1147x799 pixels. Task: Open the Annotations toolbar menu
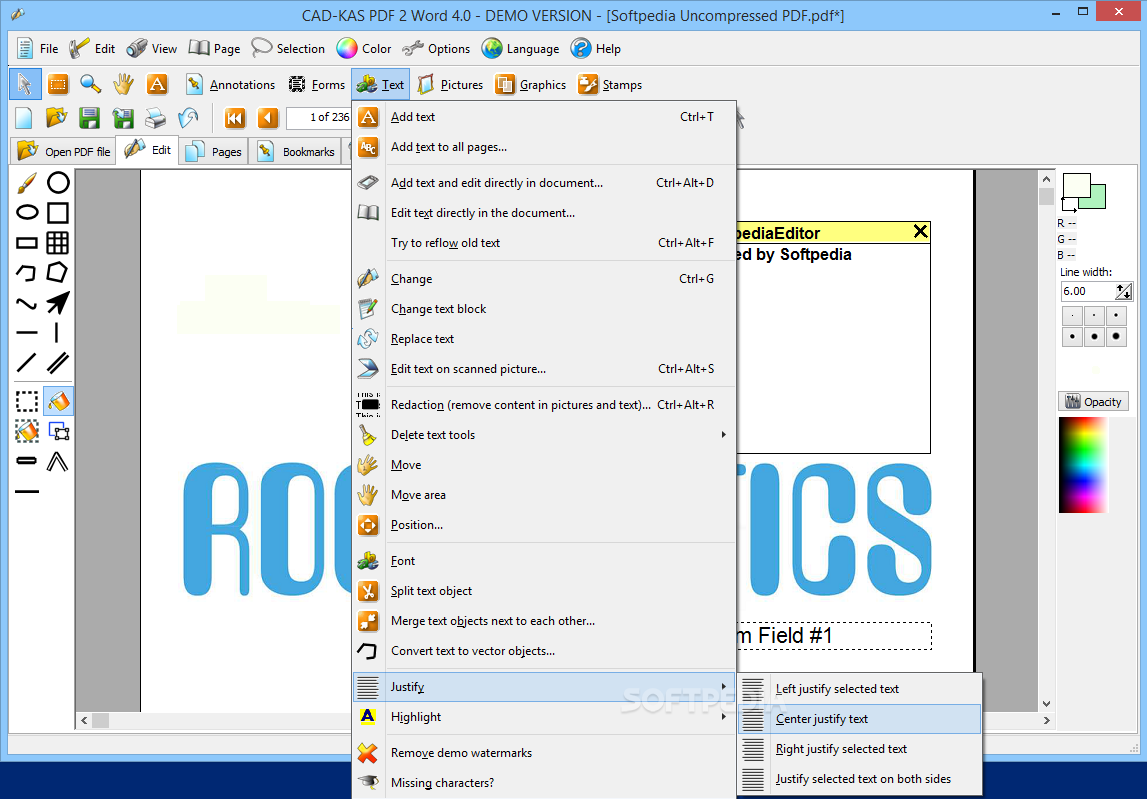[x=230, y=85]
